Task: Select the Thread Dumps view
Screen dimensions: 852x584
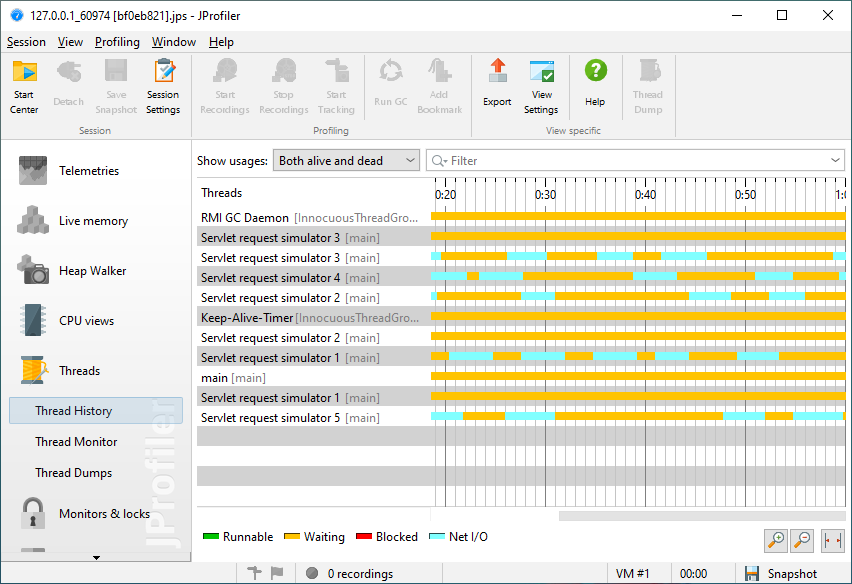Action: [x=73, y=473]
